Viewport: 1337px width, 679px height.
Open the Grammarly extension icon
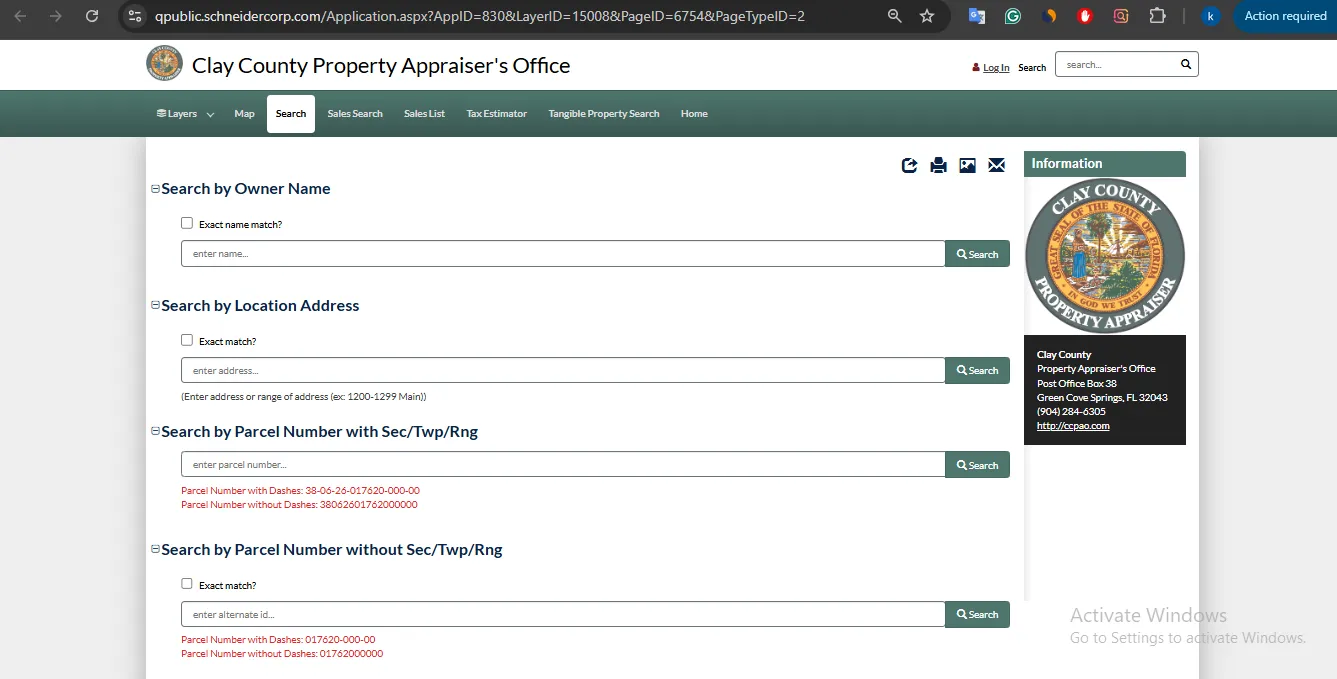pyautogui.click(x=1013, y=16)
